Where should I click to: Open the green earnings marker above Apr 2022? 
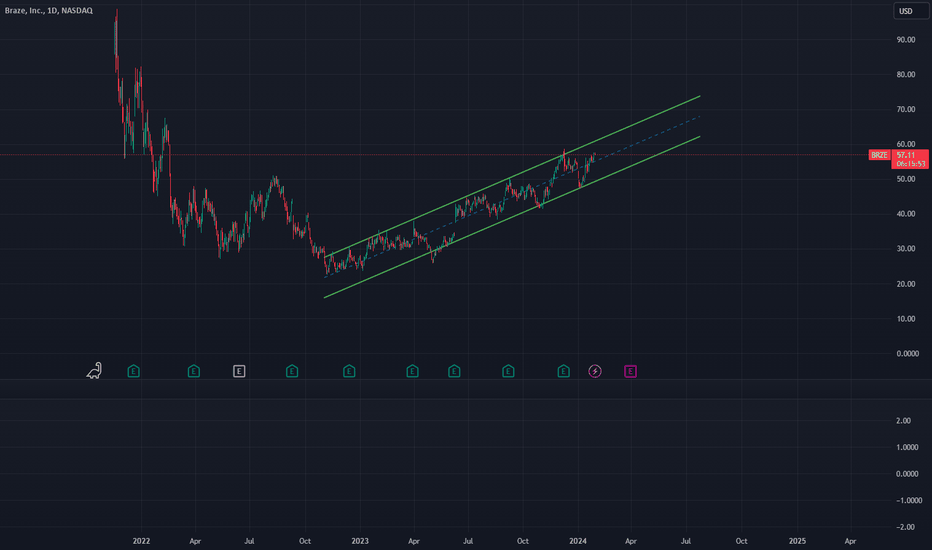[x=194, y=371]
